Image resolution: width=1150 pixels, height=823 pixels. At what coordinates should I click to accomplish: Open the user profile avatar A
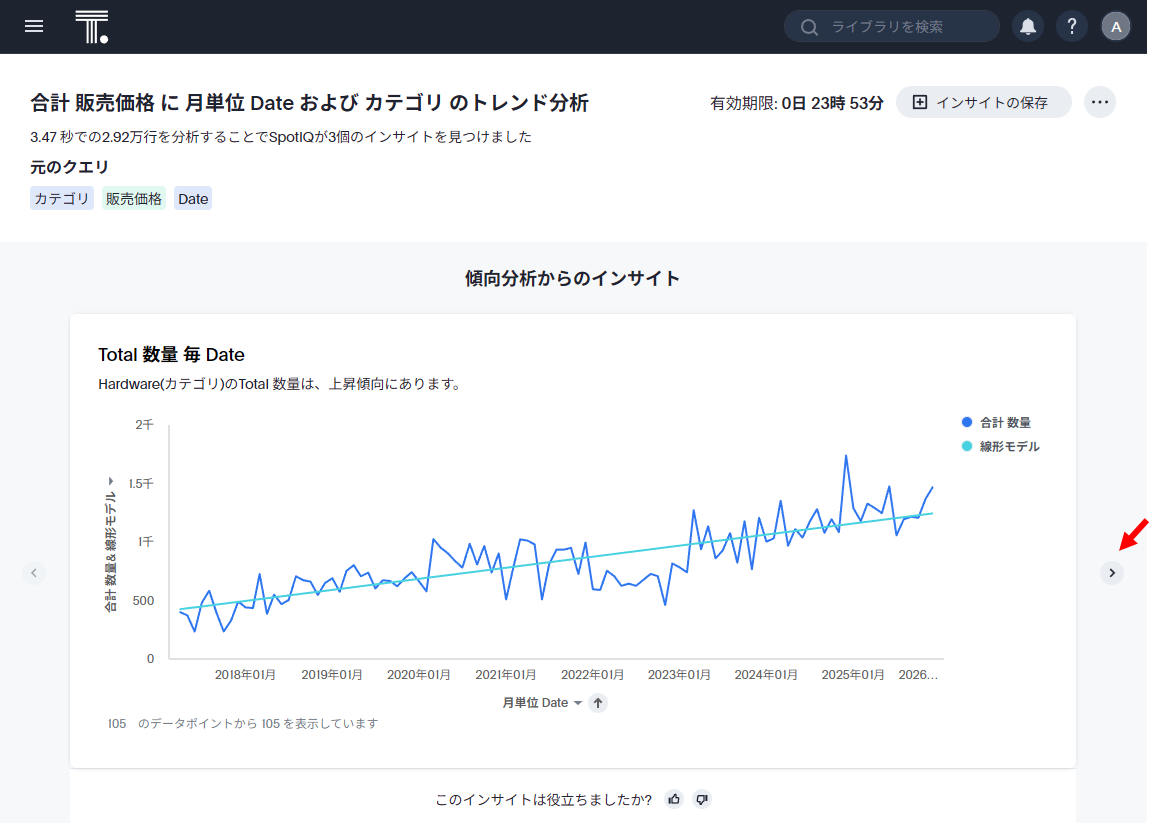click(x=1116, y=27)
